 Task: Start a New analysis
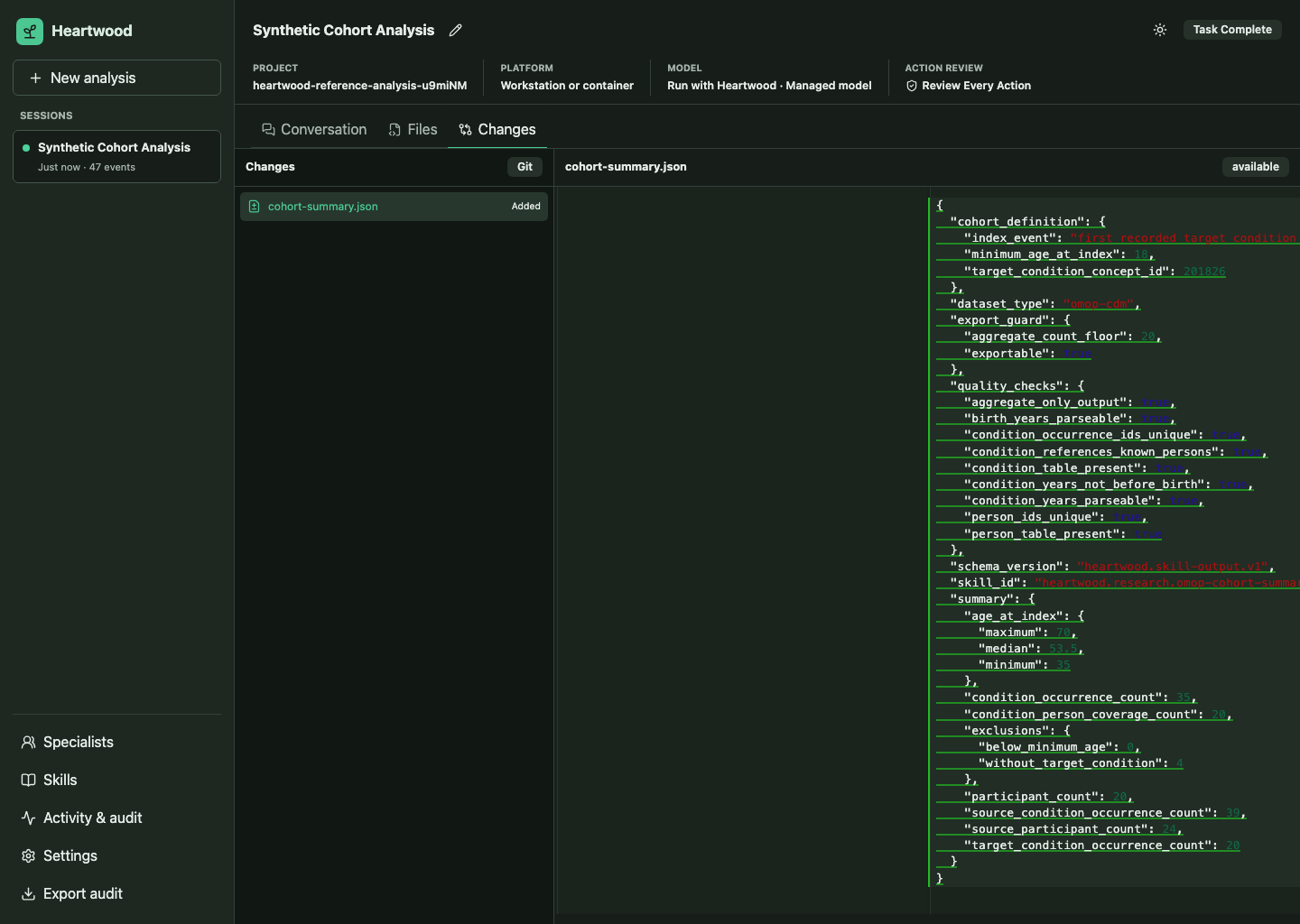tap(116, 78)
